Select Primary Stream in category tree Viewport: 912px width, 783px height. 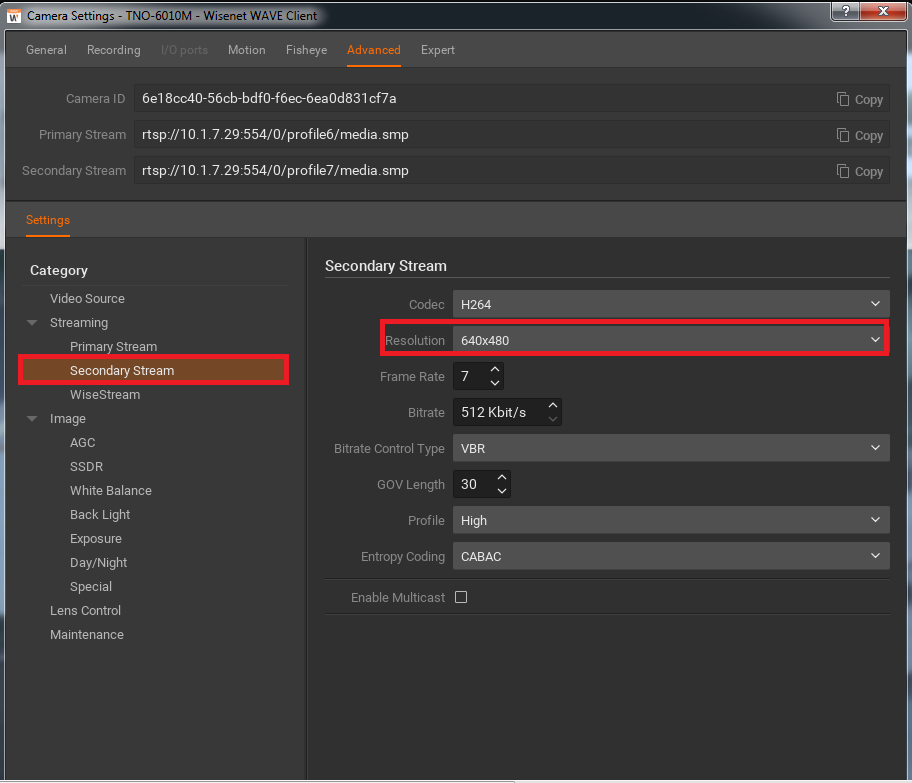[113, 347]
